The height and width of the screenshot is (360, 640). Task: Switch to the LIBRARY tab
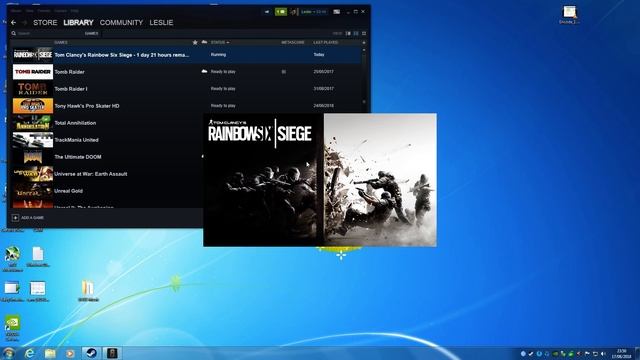point(78,22)
